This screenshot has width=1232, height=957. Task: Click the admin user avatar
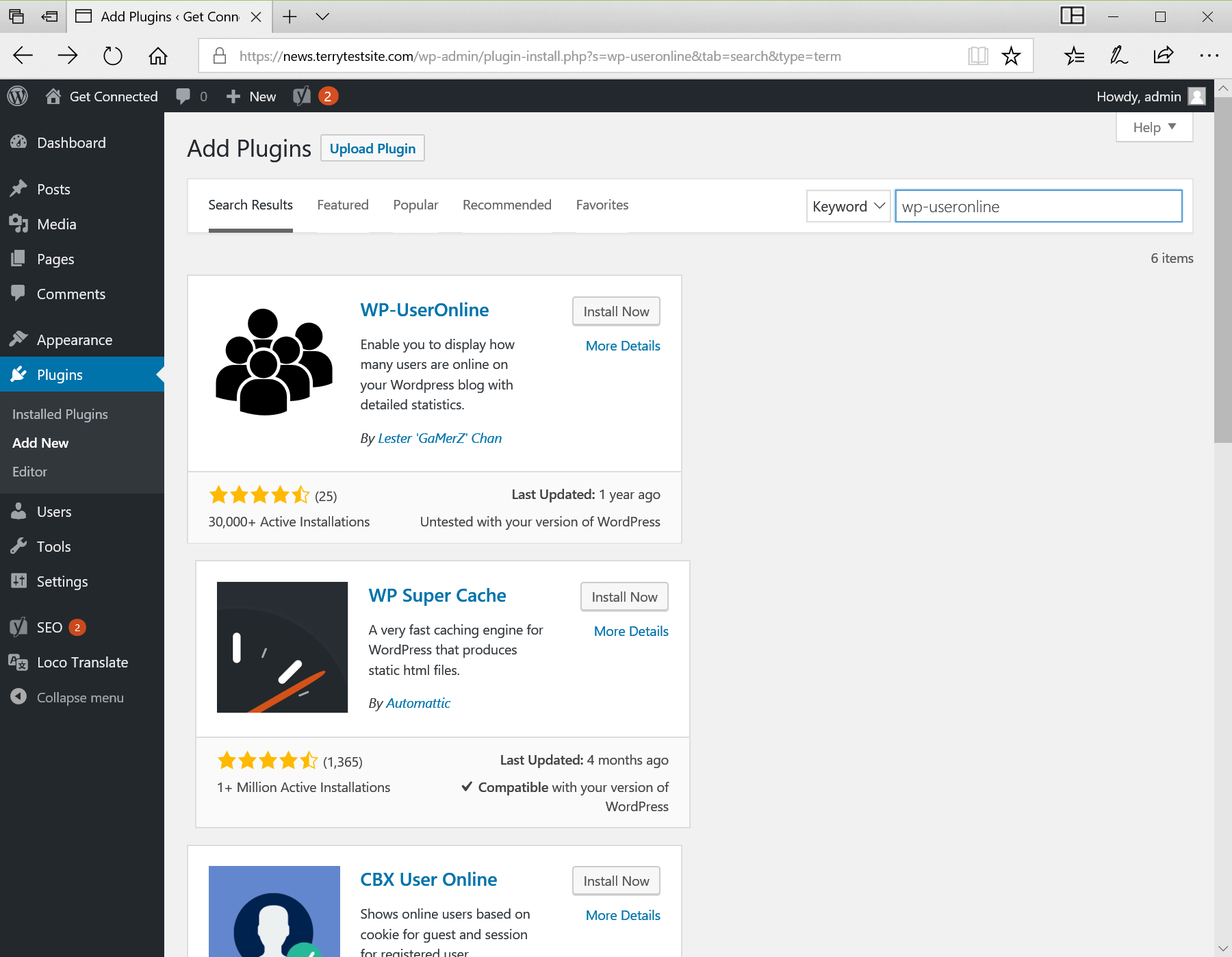tap(1196, 97)
